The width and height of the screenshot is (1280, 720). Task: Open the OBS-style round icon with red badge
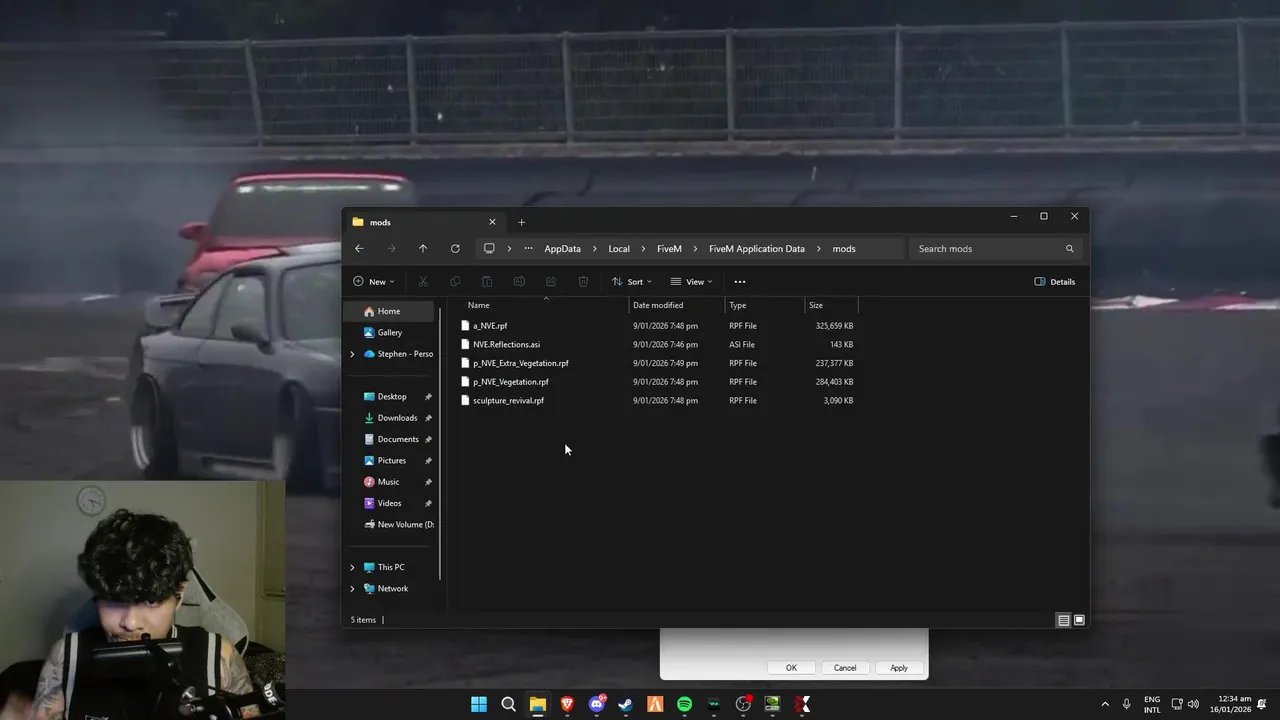pos(743,704)
